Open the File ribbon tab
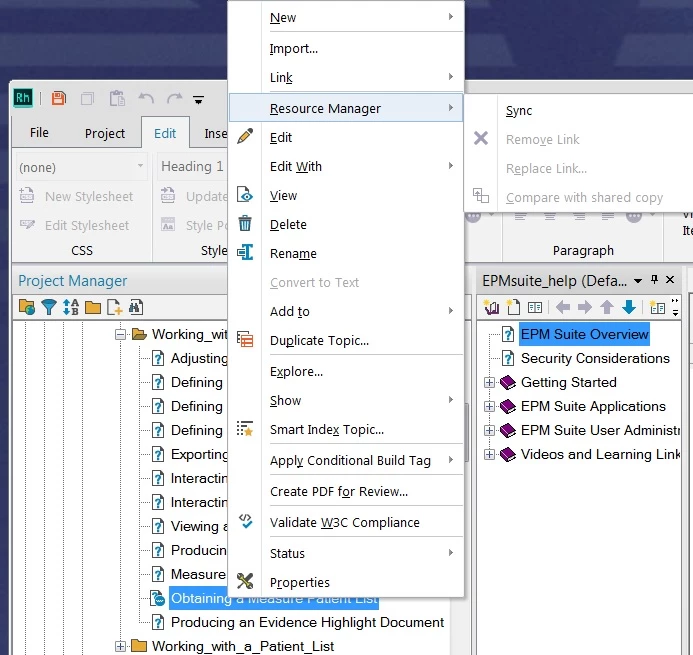This screenshot has height=655, width=693. pyautogui.click(x=39, y=133)
